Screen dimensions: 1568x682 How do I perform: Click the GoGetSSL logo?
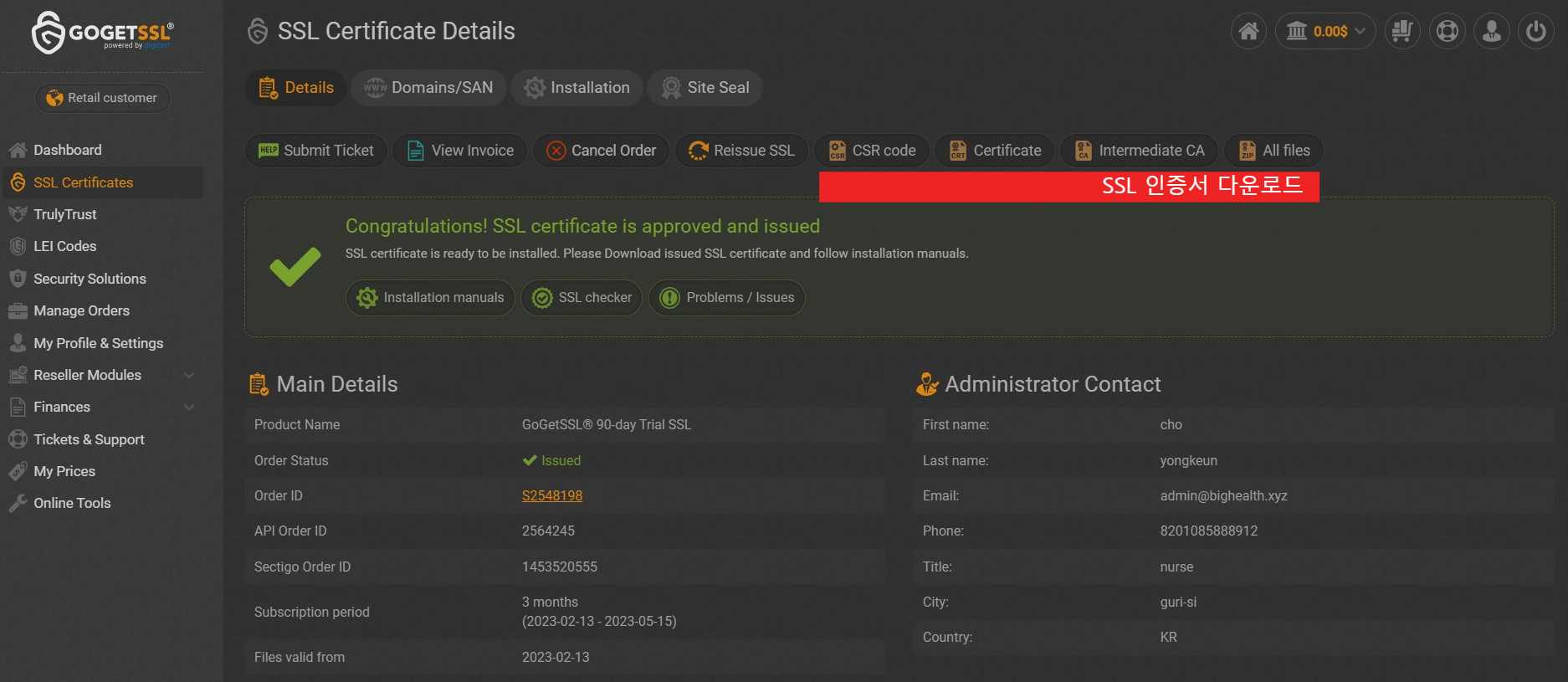tap(102, 33)
